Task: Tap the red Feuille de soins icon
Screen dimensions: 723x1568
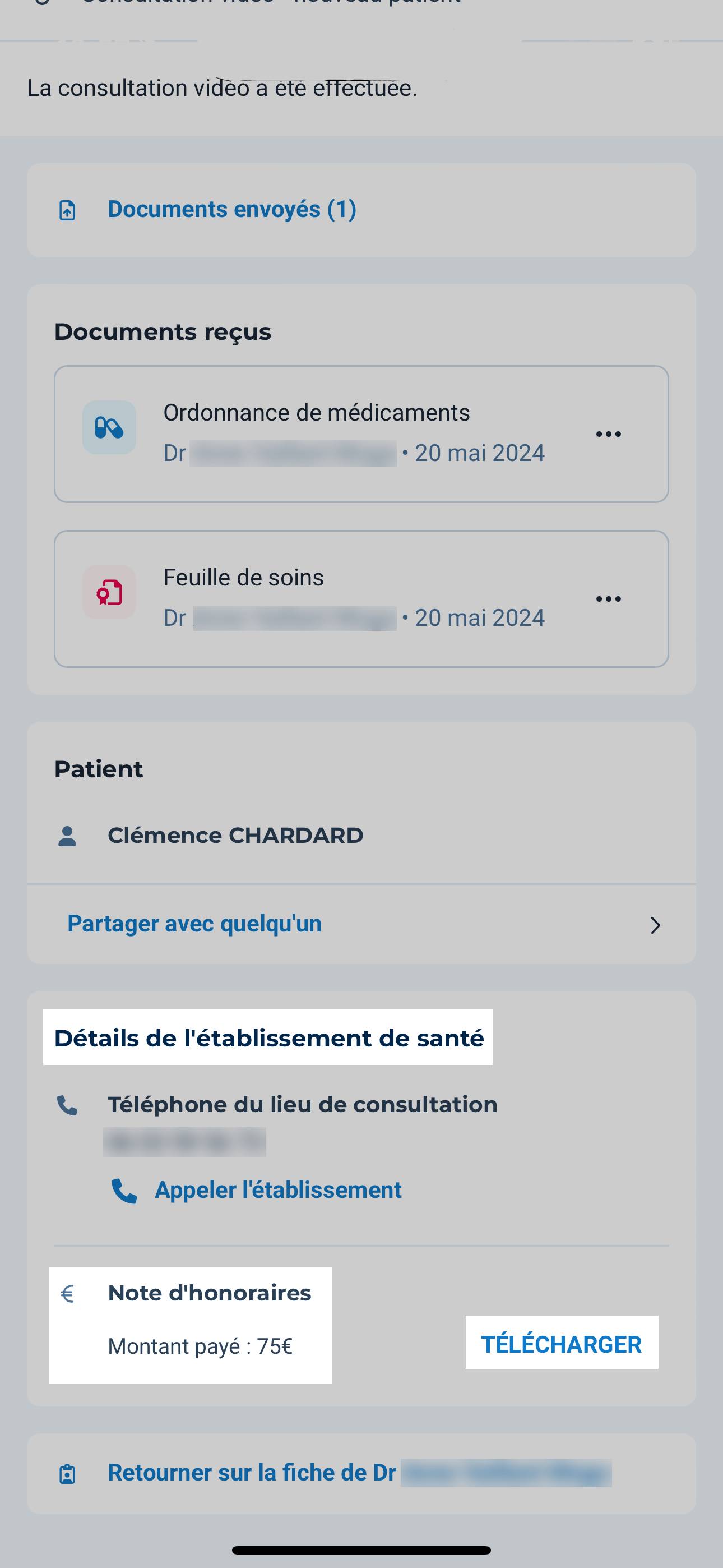Action: (x=109, y=592)
